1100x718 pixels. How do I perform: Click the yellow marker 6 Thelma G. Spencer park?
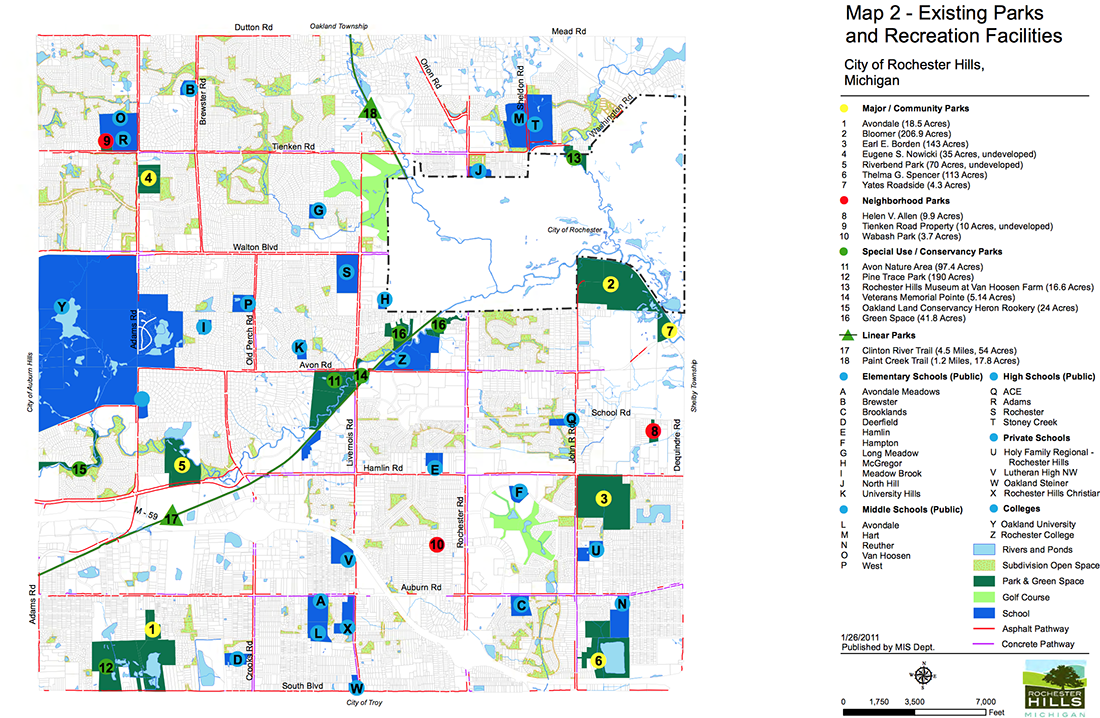click(598, 660)
